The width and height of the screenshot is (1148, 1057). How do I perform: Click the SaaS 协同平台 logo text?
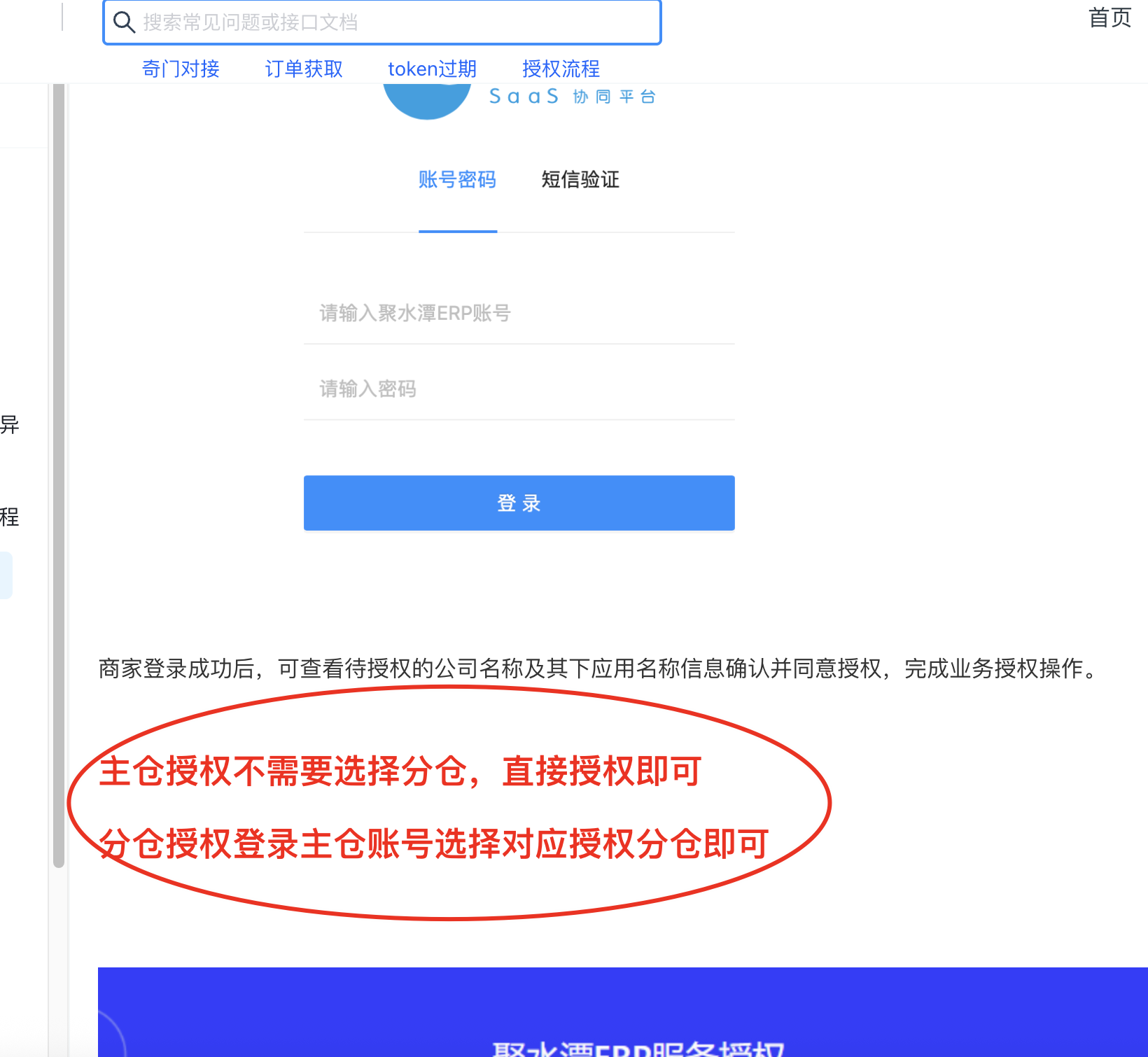coord(573,97)
